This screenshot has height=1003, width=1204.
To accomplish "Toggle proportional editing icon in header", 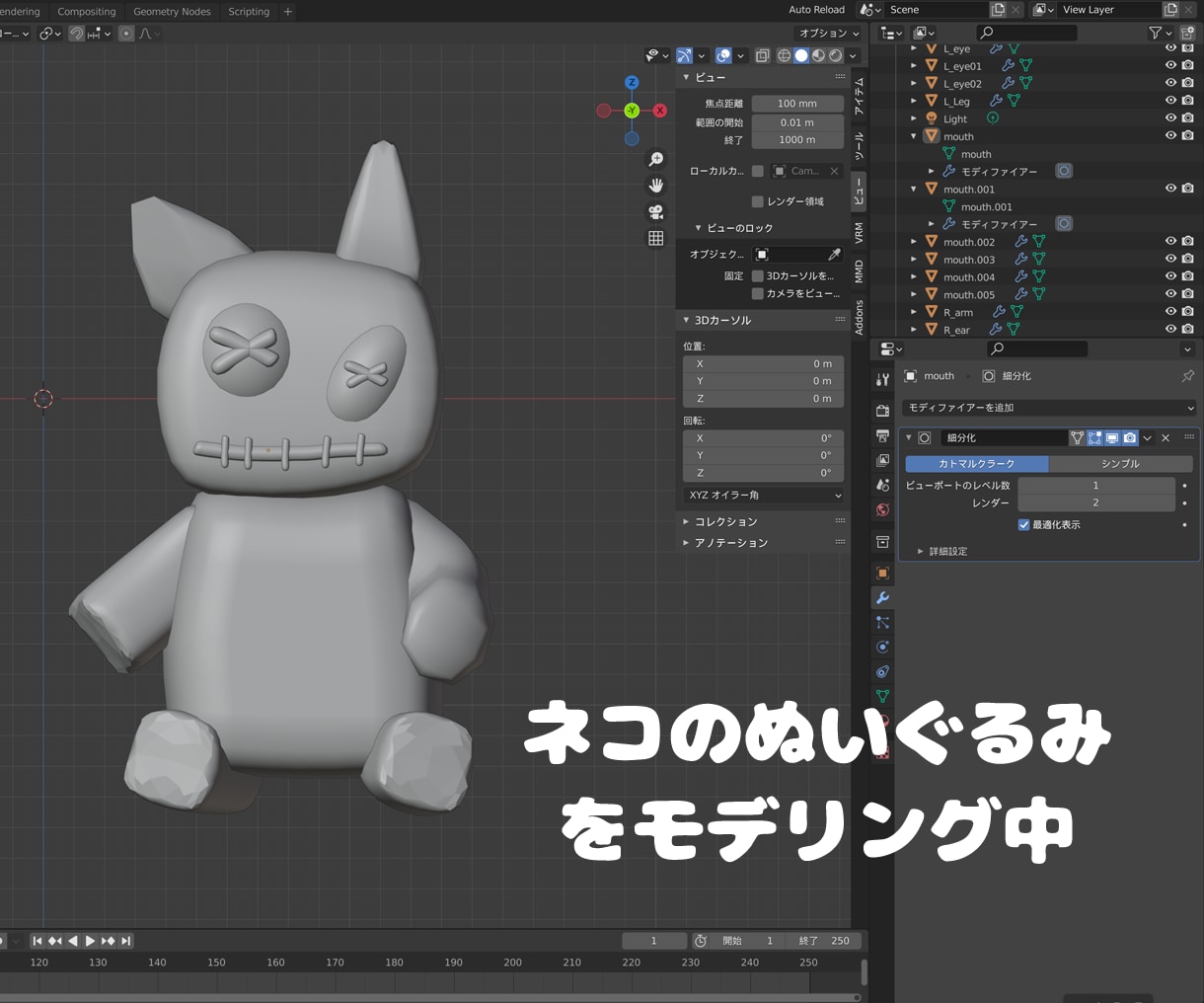I will coord(126,34).
